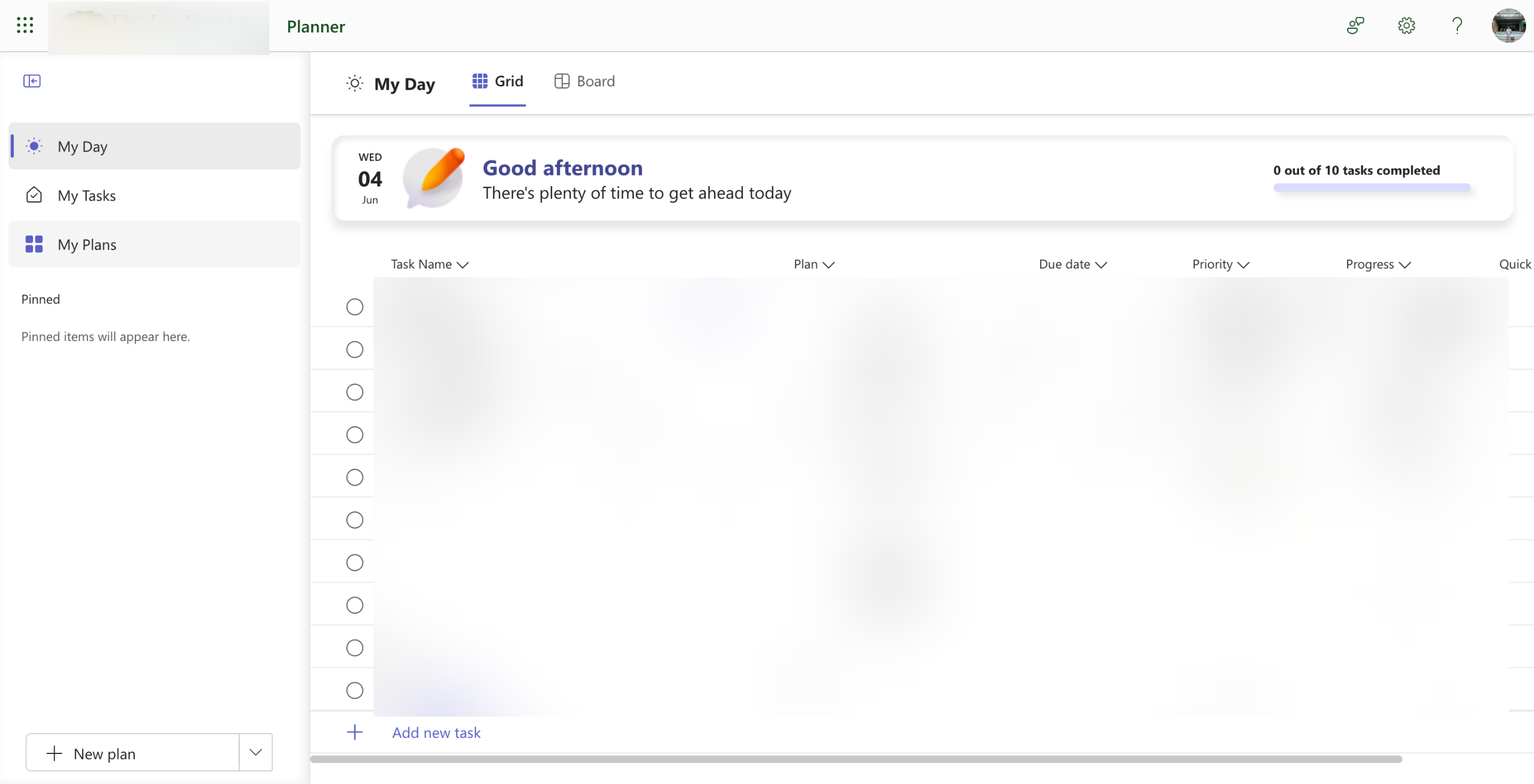1534x784 pixels.
Task: Open the settings gear icon
Action: tap(1406, 25)
